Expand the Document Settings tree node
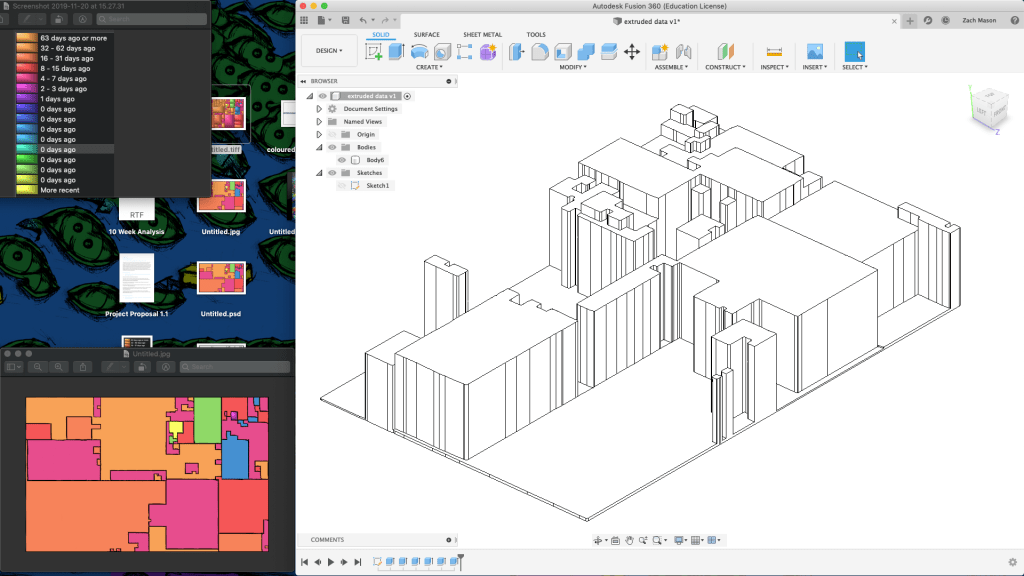 tap(319, 108)
